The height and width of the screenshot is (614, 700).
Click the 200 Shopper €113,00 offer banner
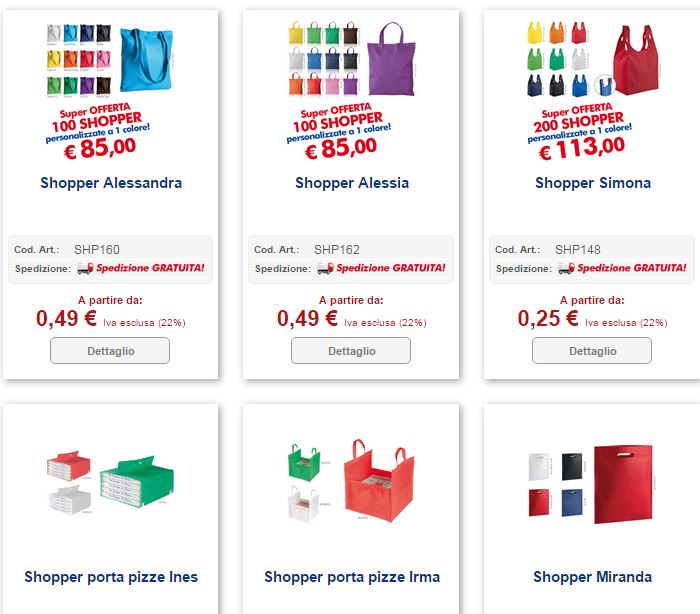pos(579,131)
